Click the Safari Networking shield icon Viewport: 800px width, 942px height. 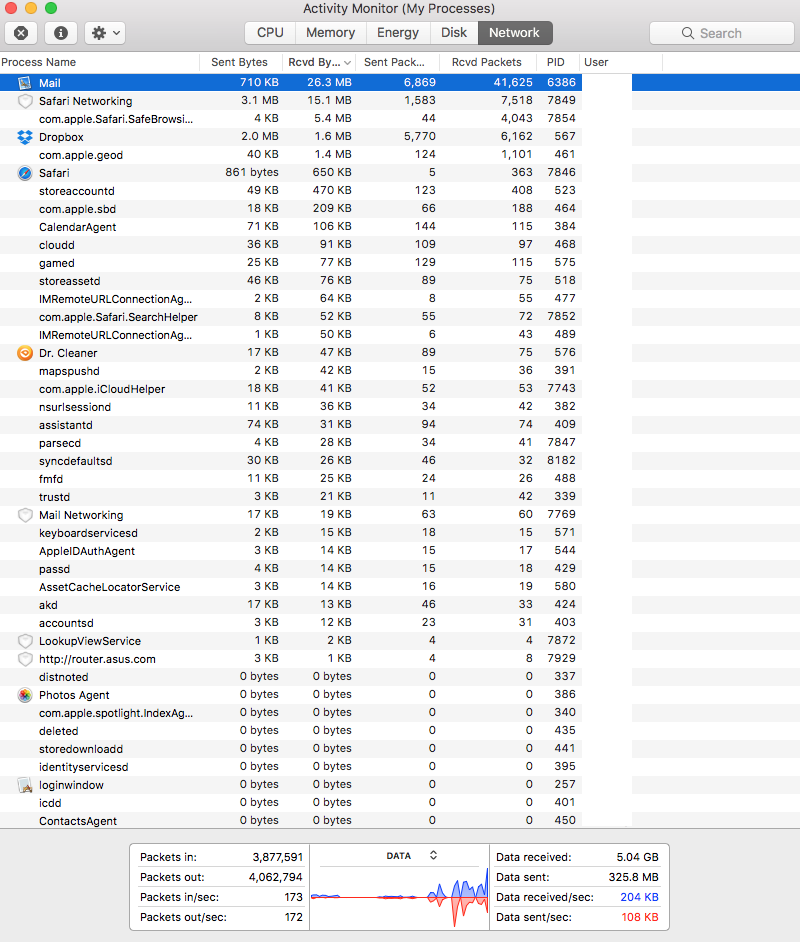pyautogui.click(x=25, y=101)
